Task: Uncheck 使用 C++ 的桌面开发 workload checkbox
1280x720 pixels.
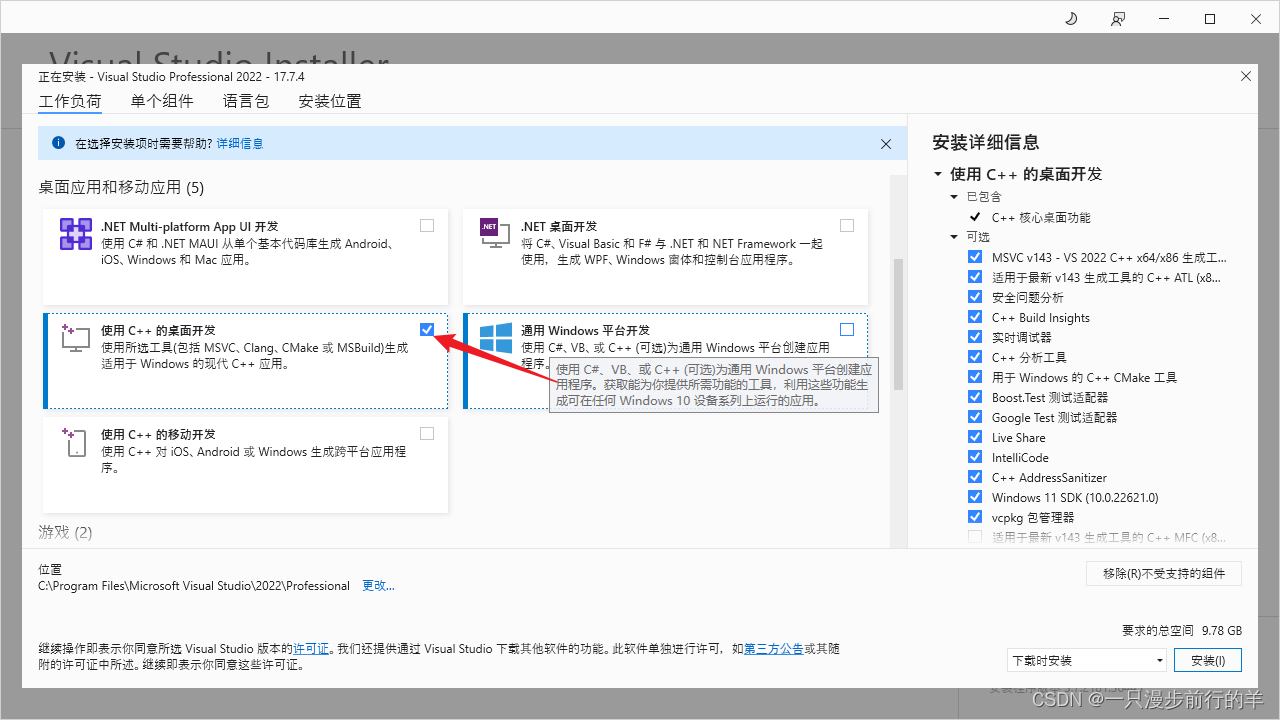Action: click(x=427, y=329)
